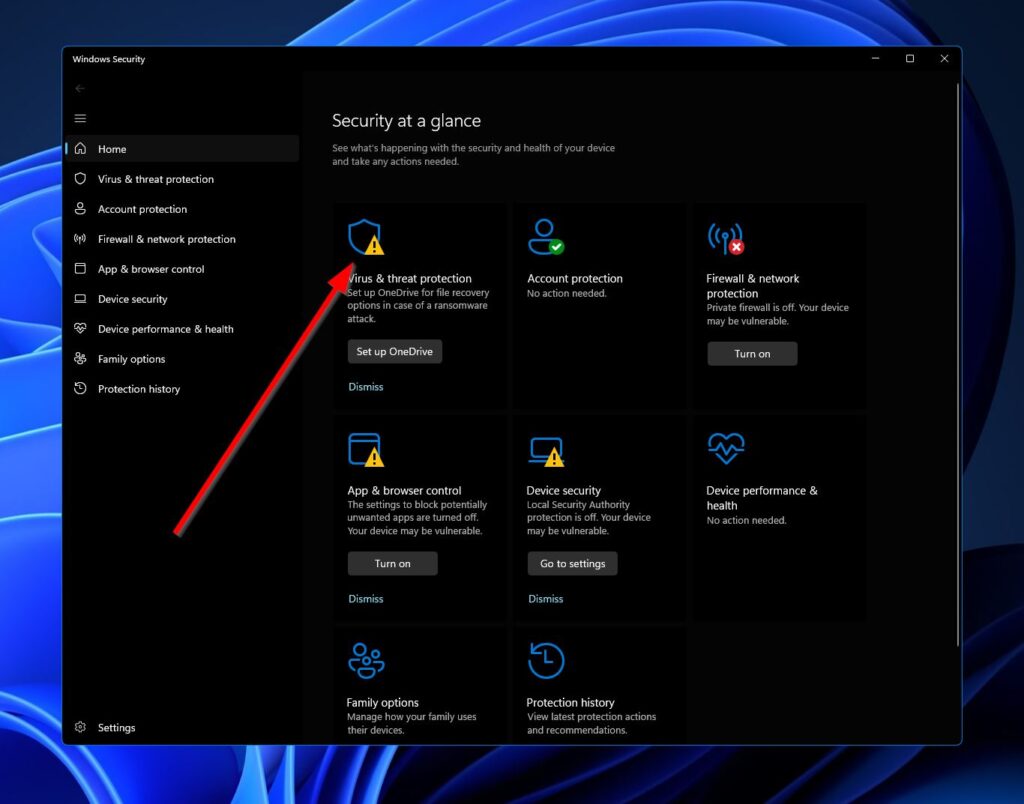This screenshot has height=804, width=1024.
Task: Open the Protection history clock tile icon
Action: point(546,661)
